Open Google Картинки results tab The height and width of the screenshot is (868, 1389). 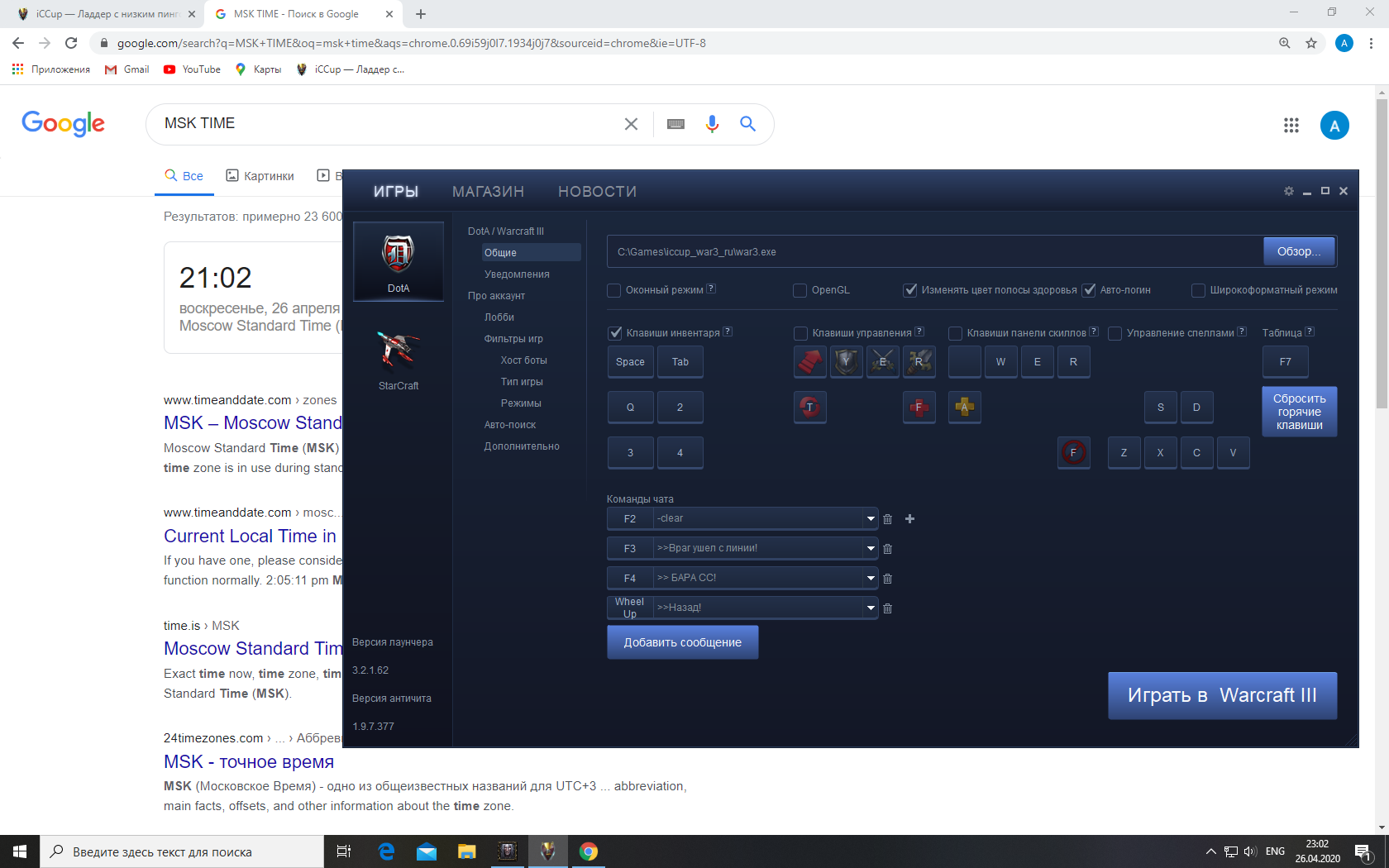(260, 176)
